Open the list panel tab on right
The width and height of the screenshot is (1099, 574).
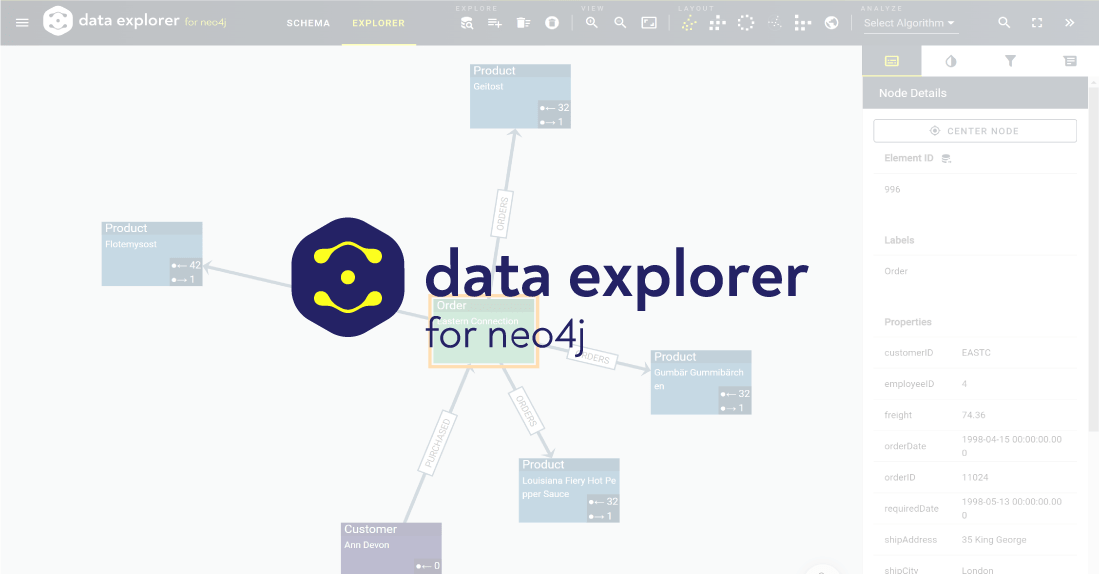(x=1070, y=61)
